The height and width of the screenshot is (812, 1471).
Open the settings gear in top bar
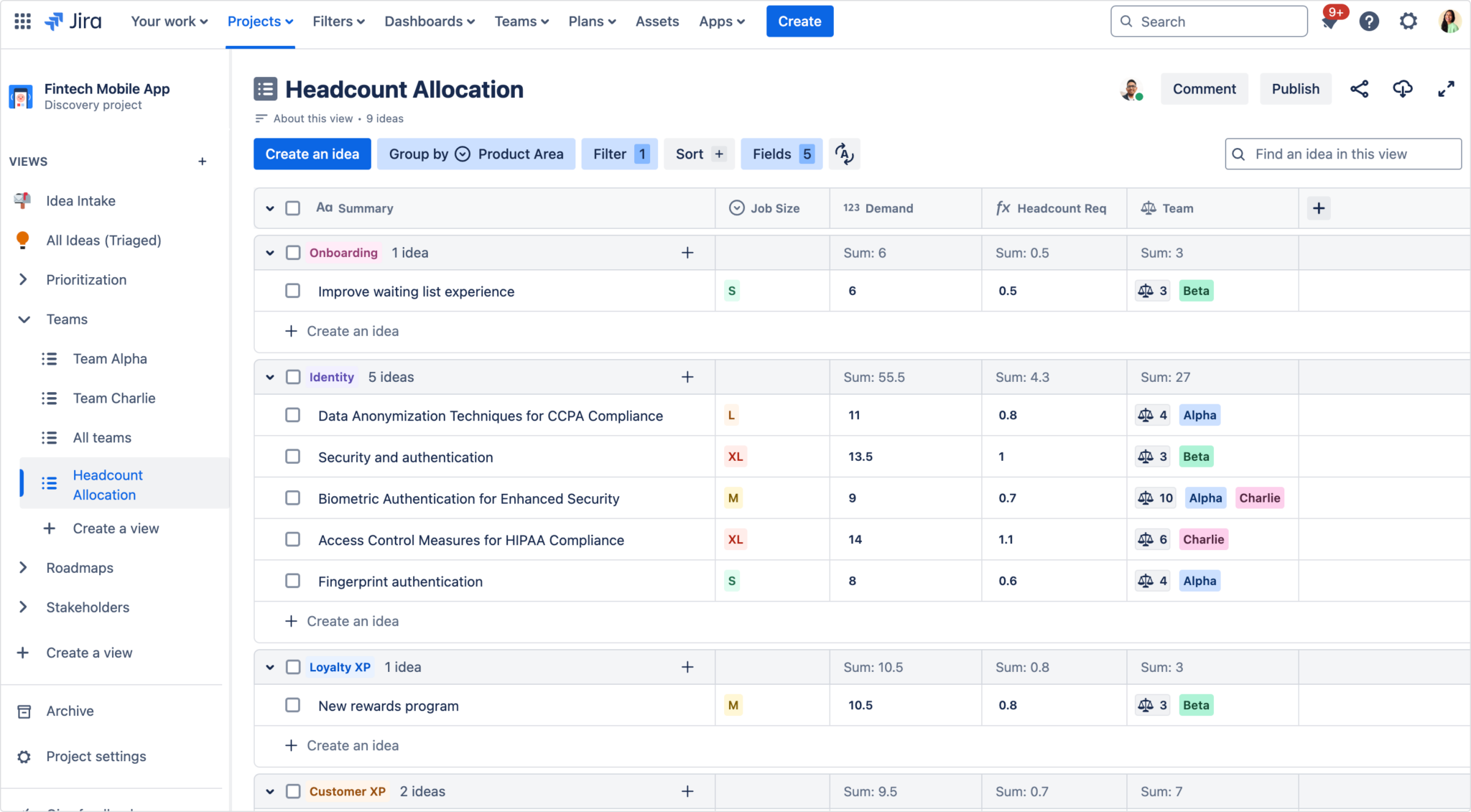click(x=1409, y=22)
